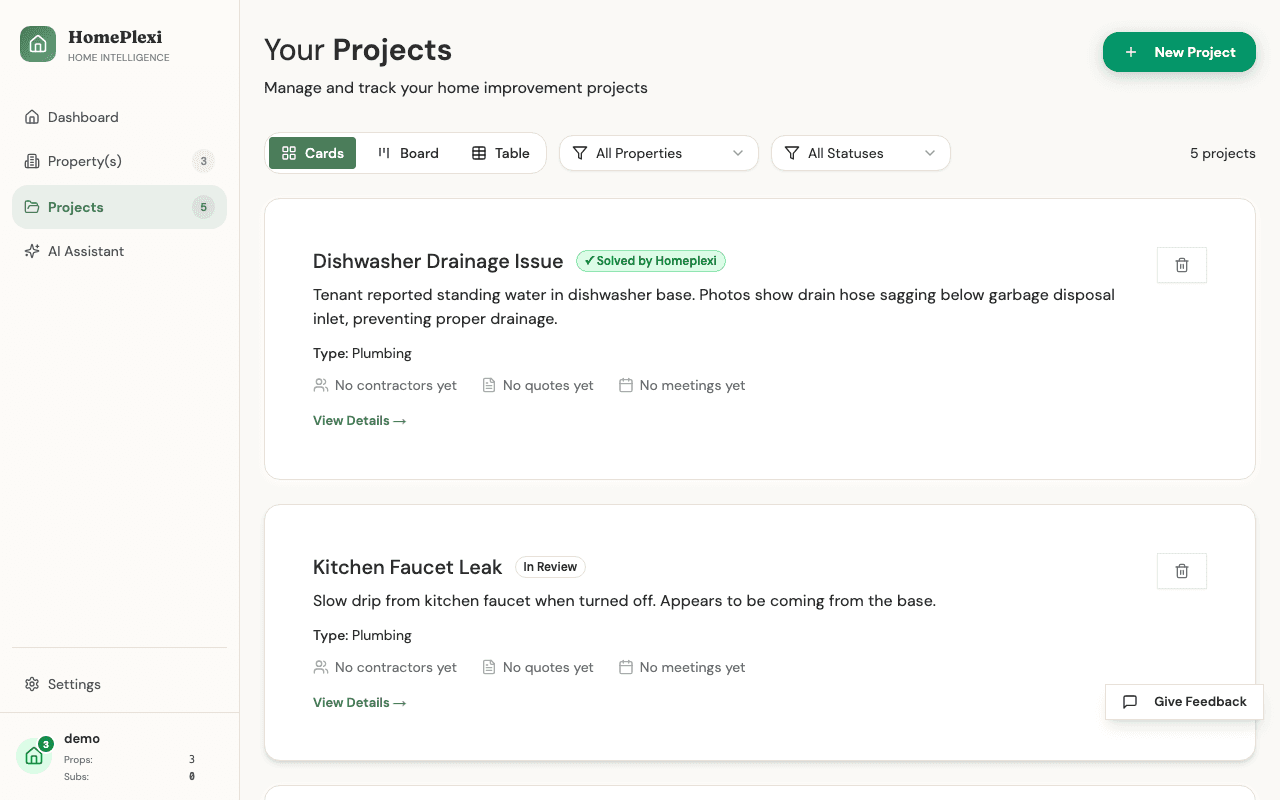Delete the Dishwasher Drainage Issue project
This screenshot has height=800, width=1280.
pyautogui.click(x=1181, y=265)
